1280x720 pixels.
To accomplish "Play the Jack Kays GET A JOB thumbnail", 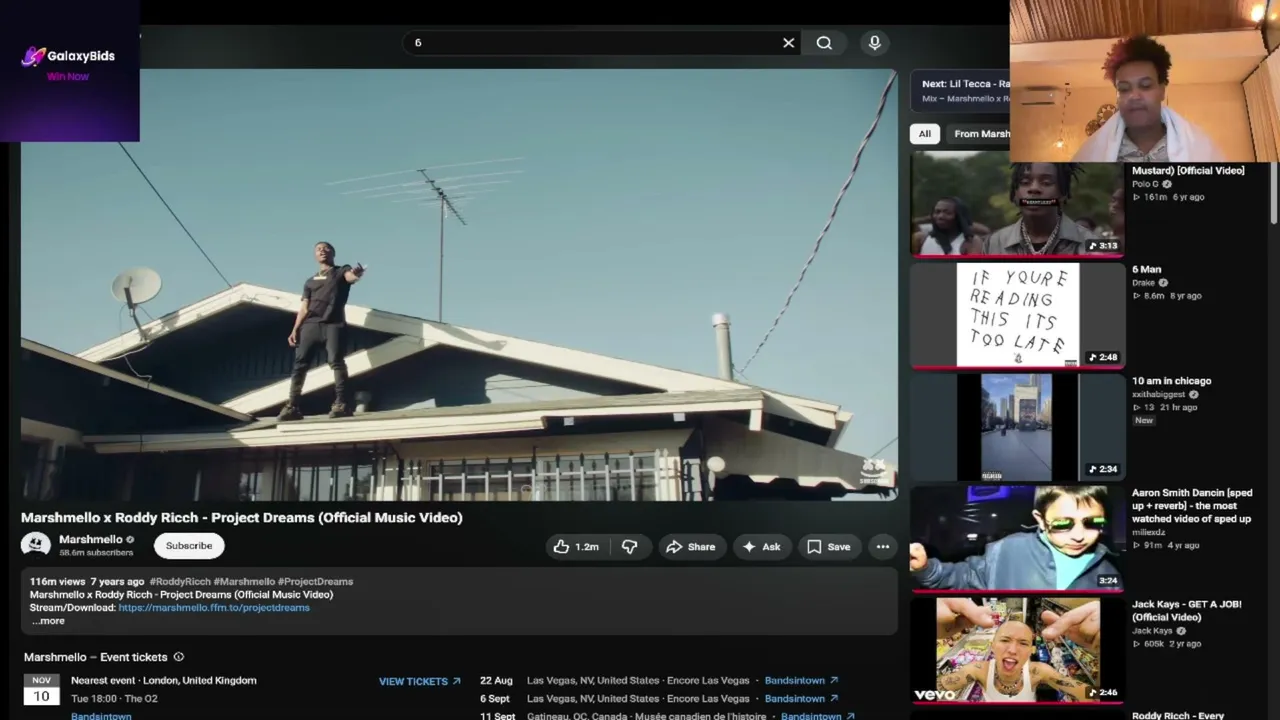I will 1017,651.
